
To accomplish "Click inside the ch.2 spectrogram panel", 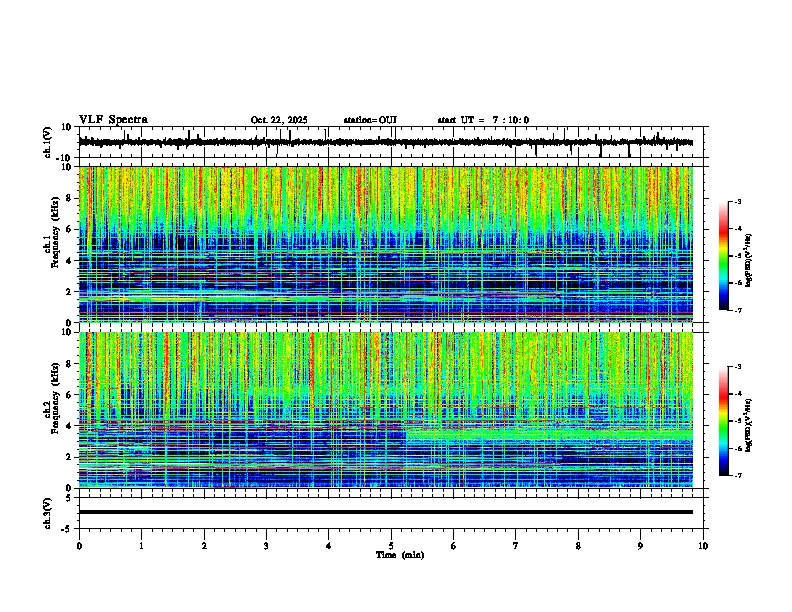I will (x=385, y=410).
